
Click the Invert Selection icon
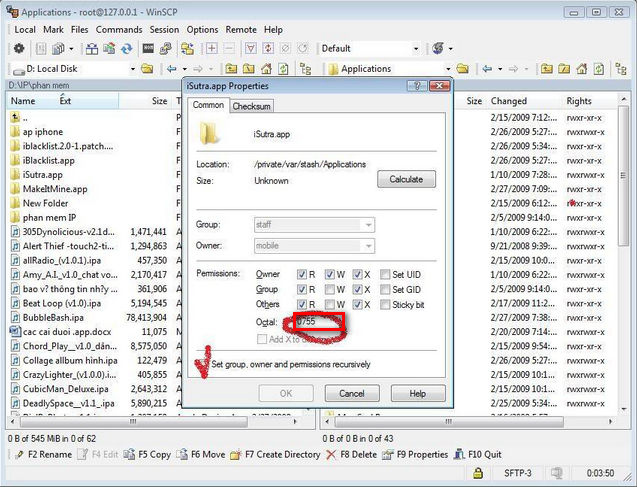pos(268,49)
